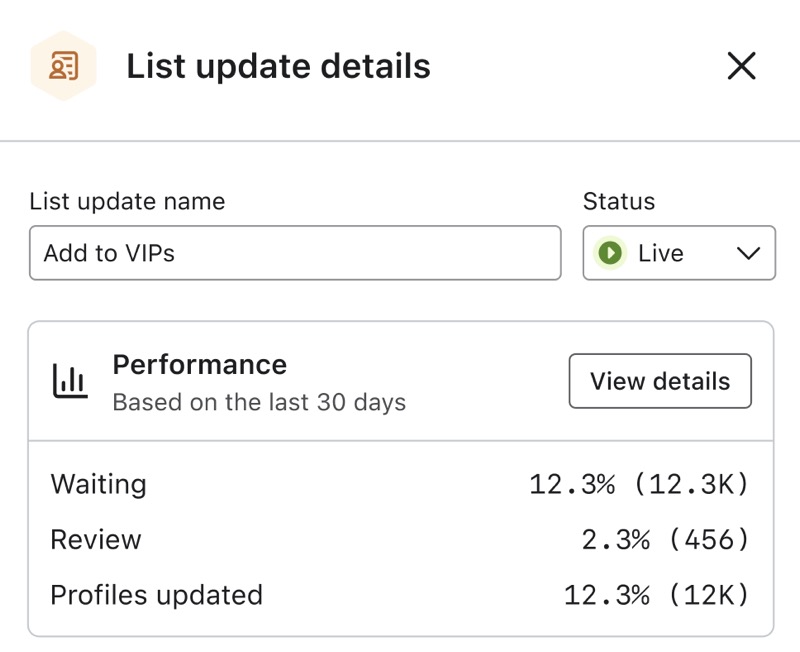The image size is (800, 652).
Task: Click the Performance bar chart icon
Action: click(69, 380)
